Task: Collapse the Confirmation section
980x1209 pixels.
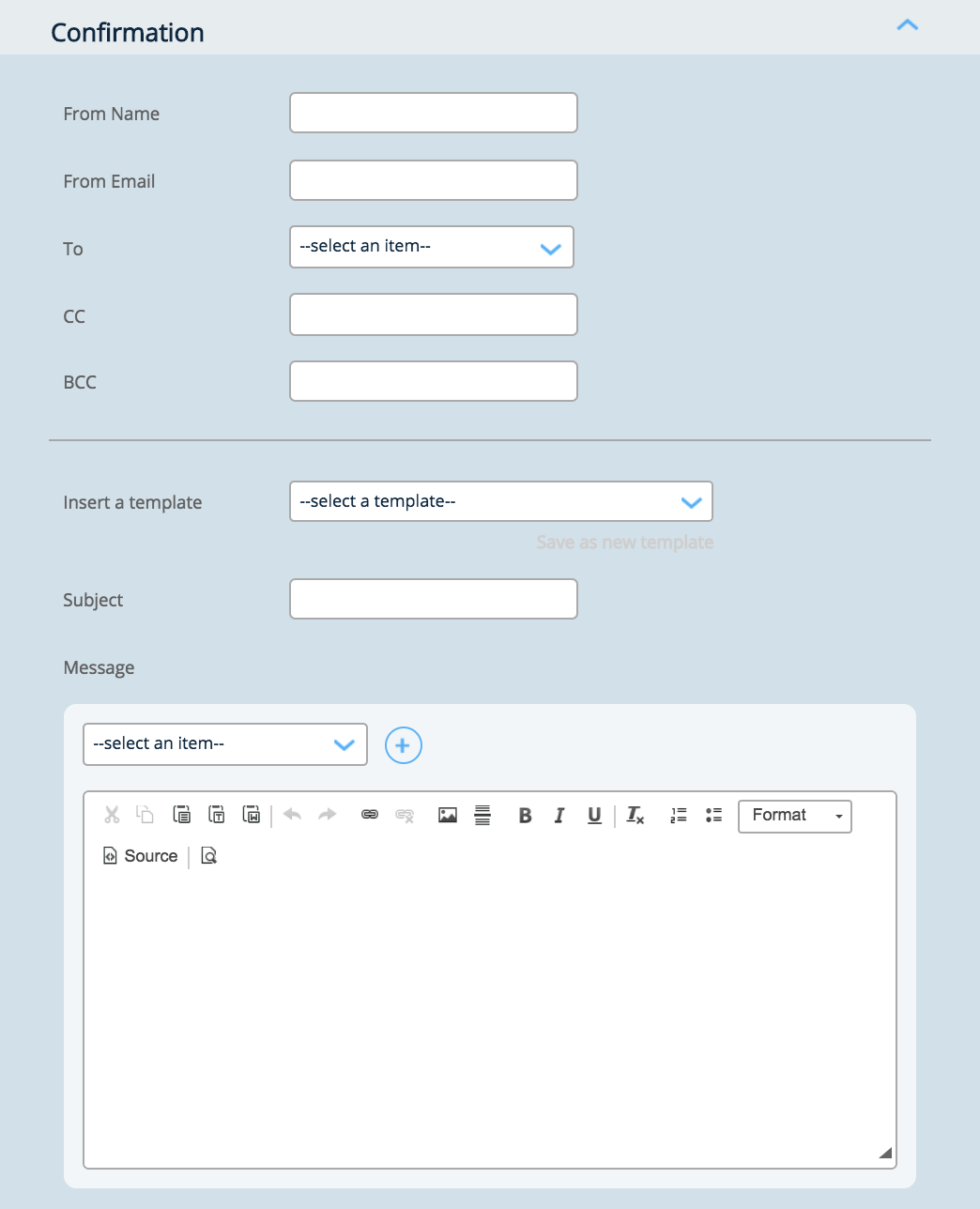Action: coord(907,26)
